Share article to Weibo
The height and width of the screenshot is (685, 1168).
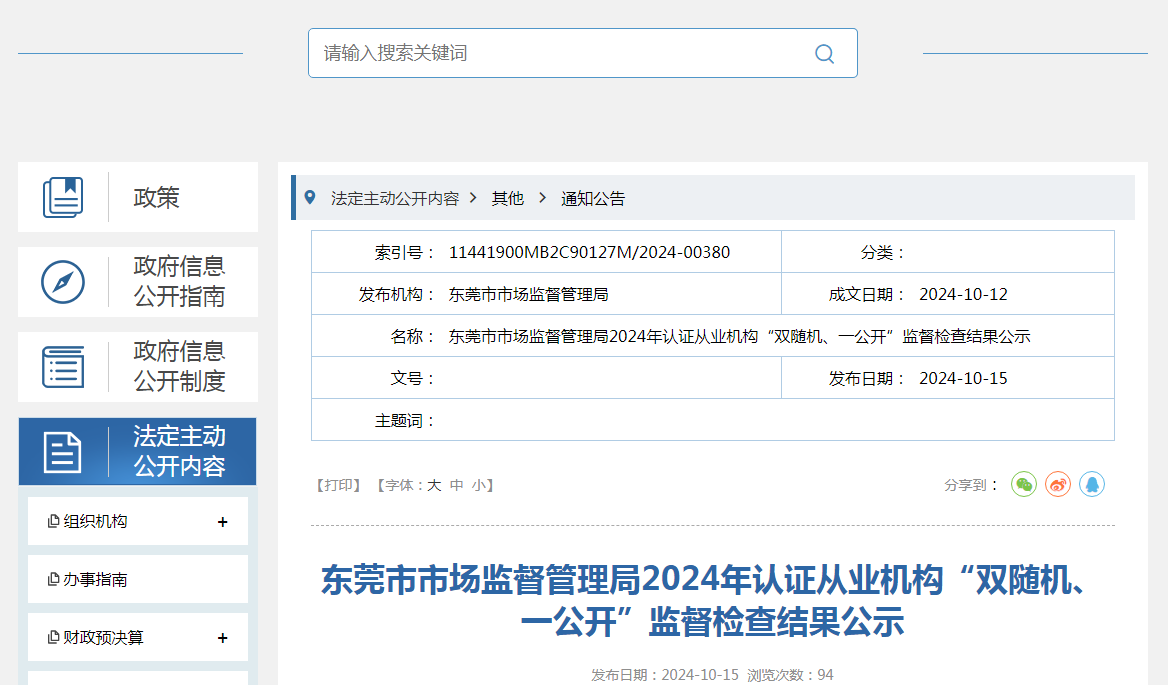1058,485
